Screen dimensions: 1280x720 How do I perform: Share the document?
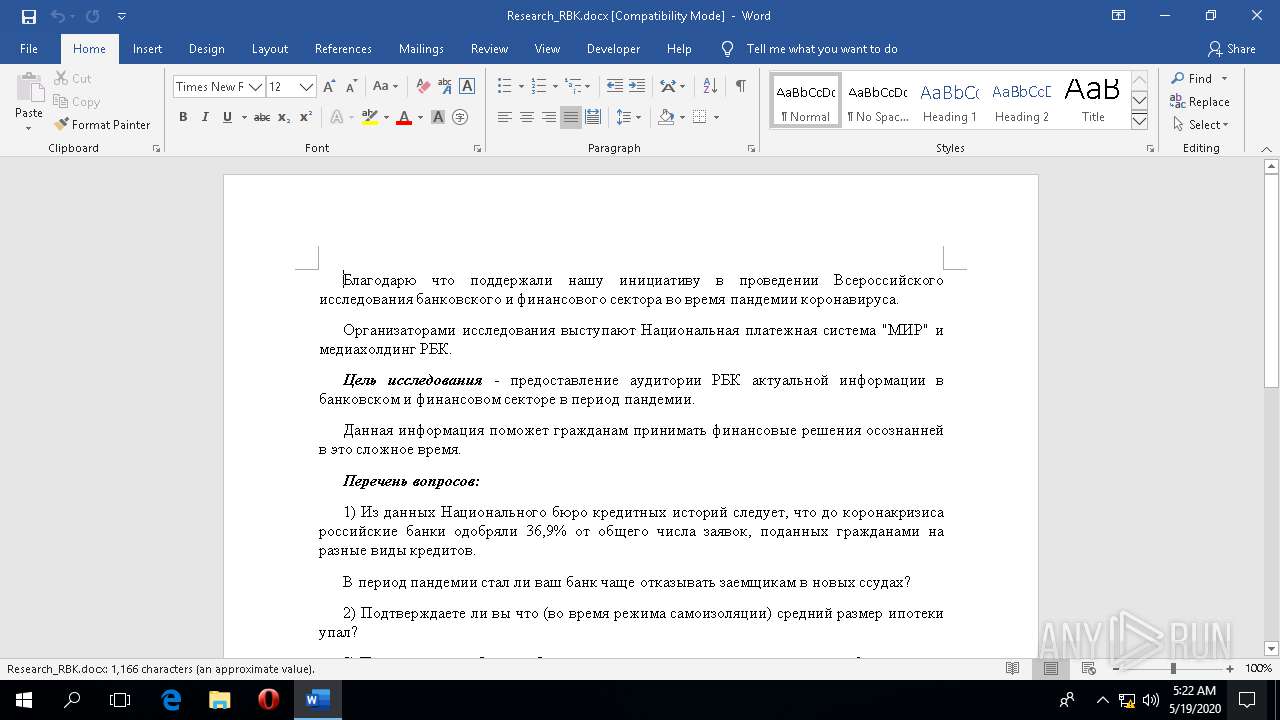[1232, 49]
